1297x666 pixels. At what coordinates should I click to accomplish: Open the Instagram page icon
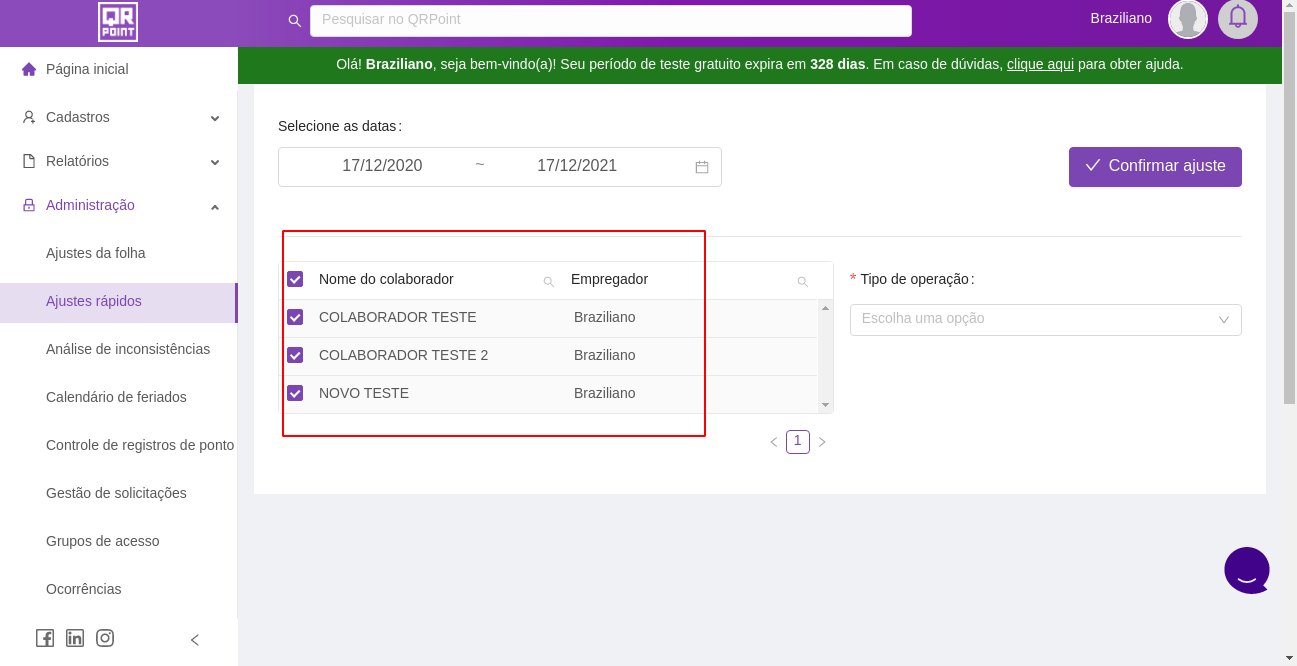[x=105, y=638]
